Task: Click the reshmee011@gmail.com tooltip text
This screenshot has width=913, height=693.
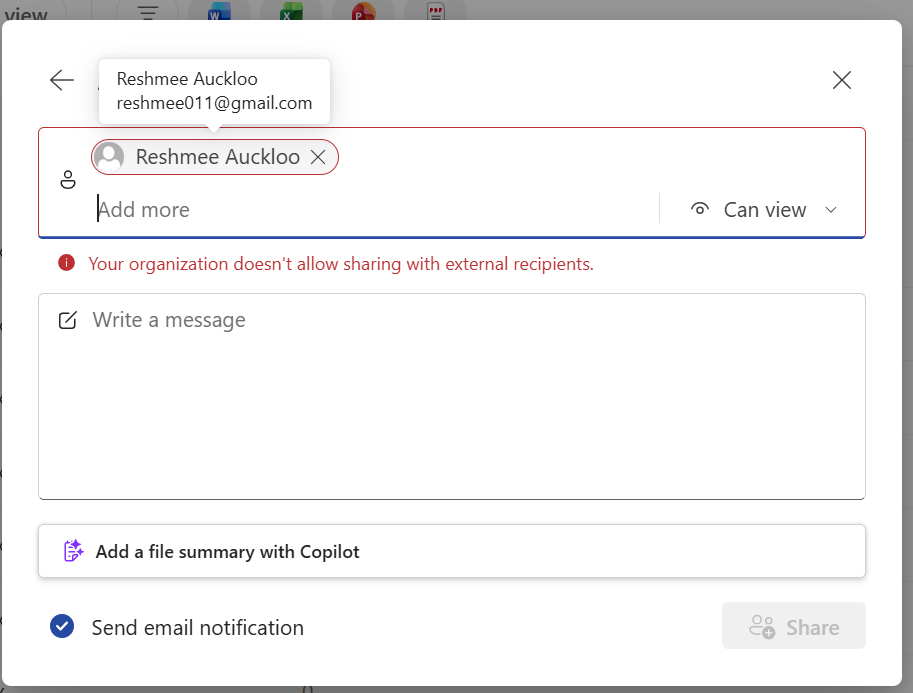Action: pos(214,103)
